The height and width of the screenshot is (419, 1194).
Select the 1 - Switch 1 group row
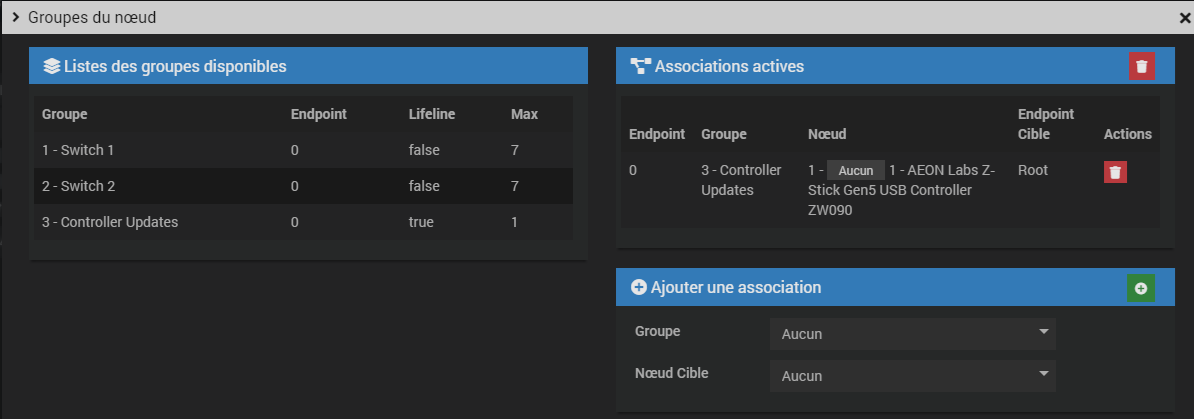(x=301, y=150)
